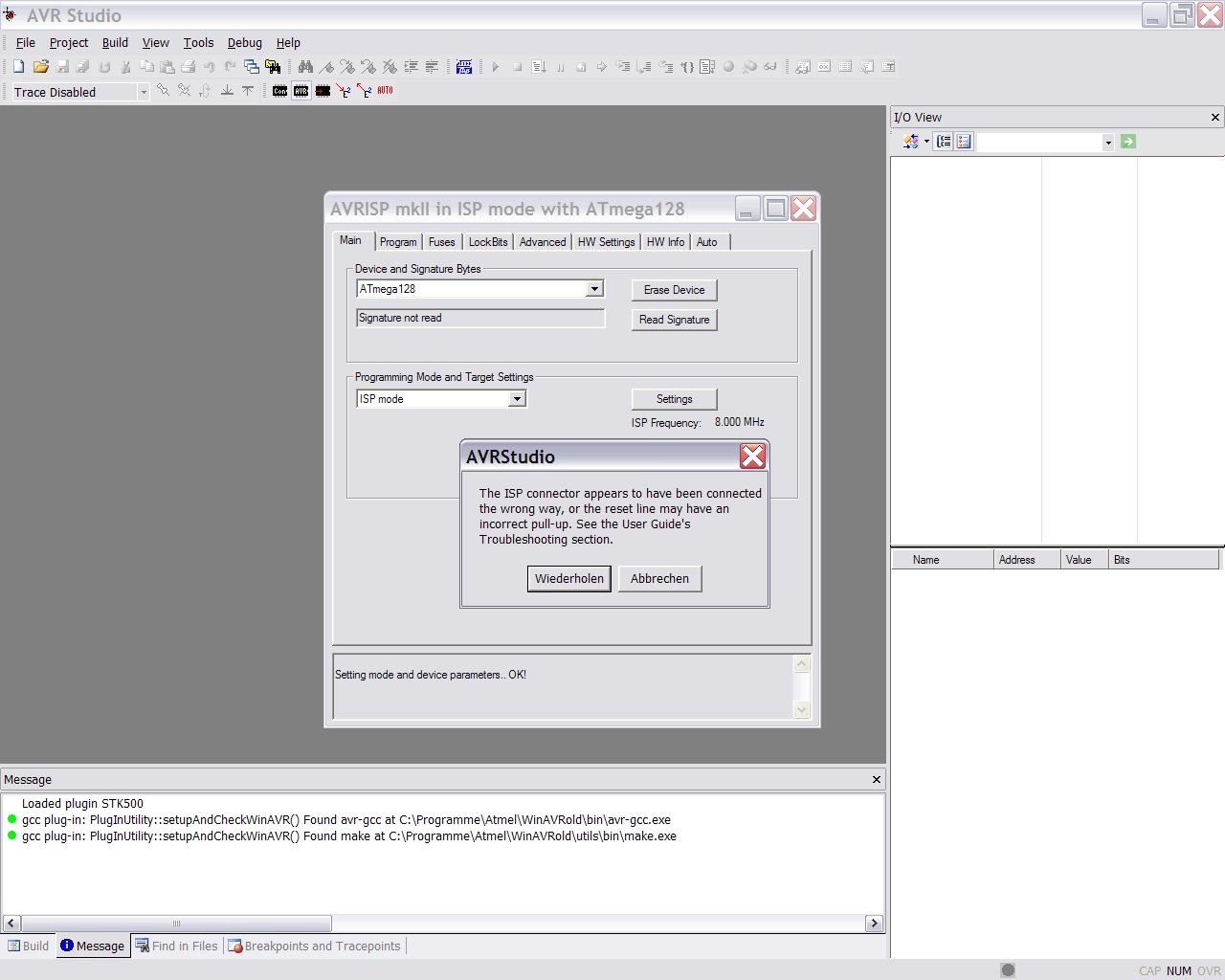Click the blue build-and-run chip icon

coord(464,66)
